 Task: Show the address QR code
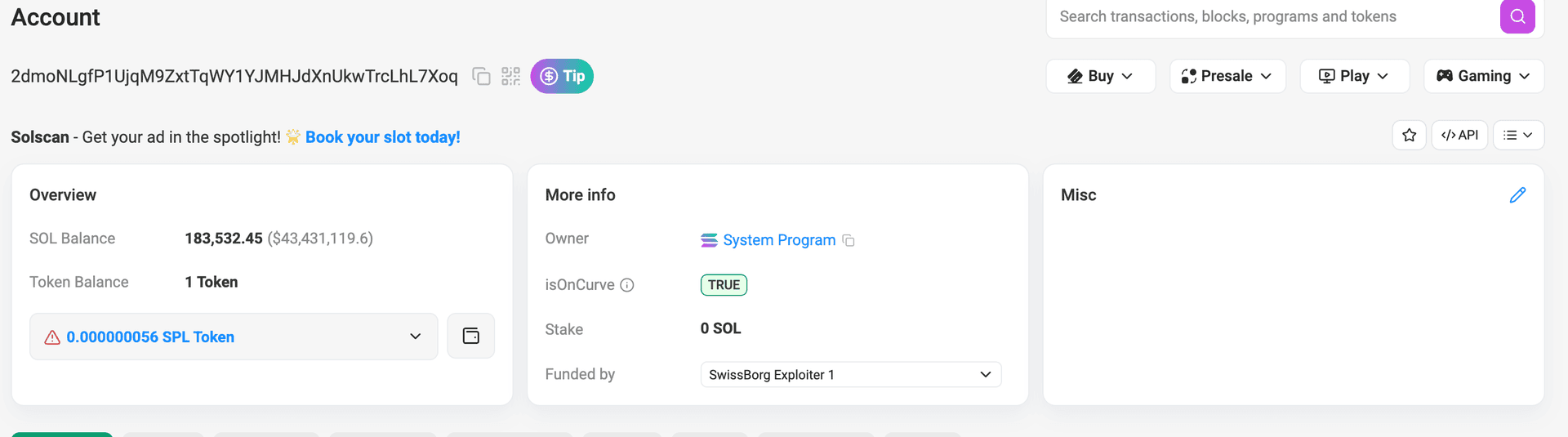click(x=511, y=77)
